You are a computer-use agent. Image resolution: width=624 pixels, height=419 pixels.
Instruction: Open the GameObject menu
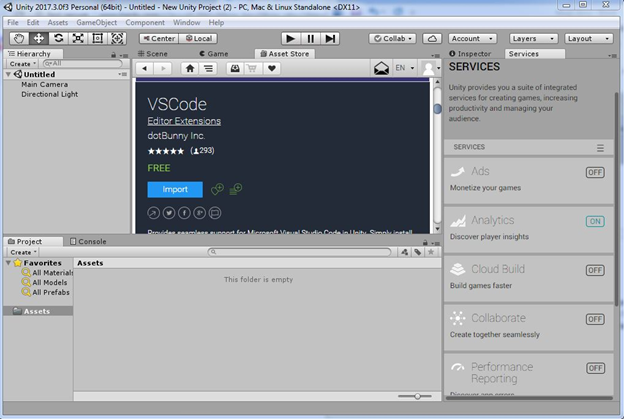(97, 23)
